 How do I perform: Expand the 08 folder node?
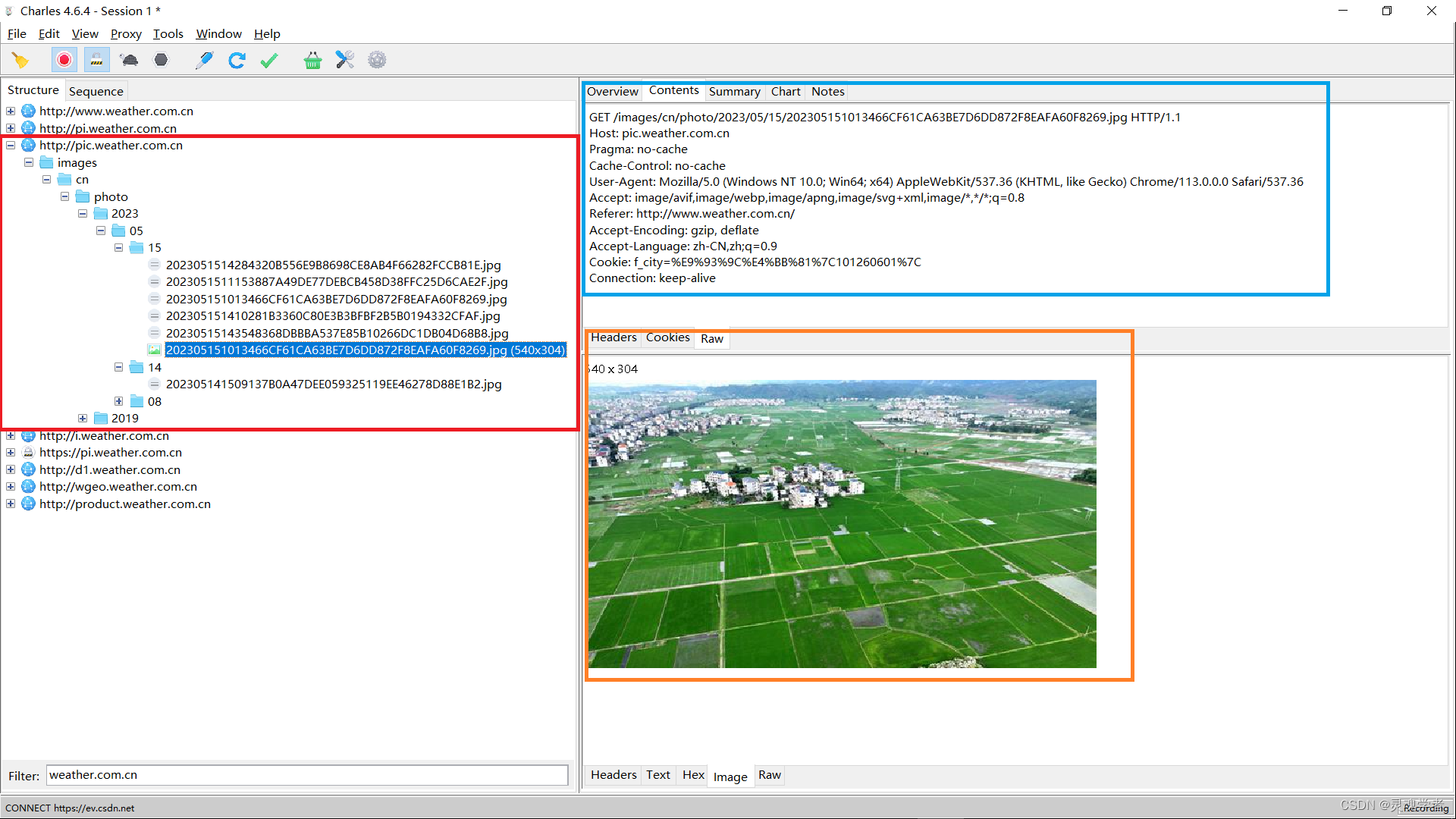(x=119, y=401)
